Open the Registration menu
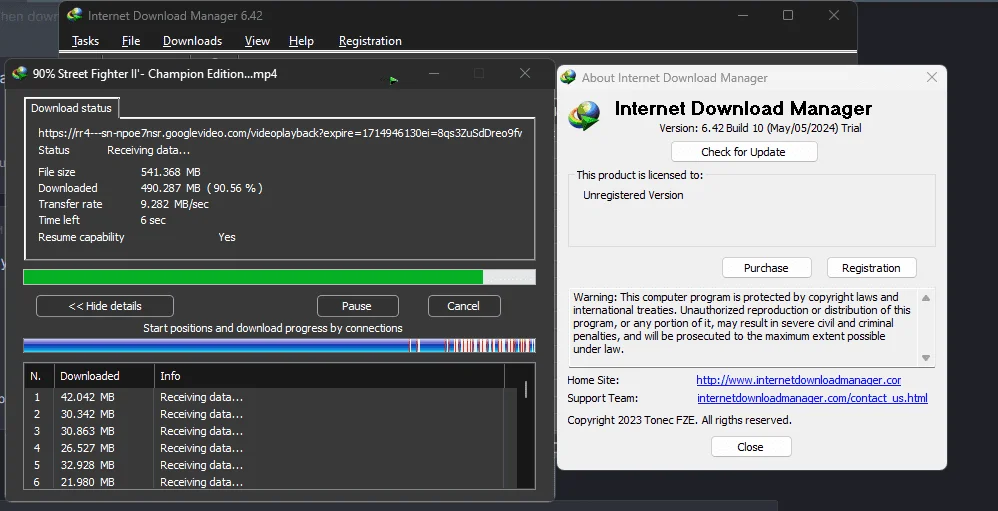 click(x=370, y=41)
